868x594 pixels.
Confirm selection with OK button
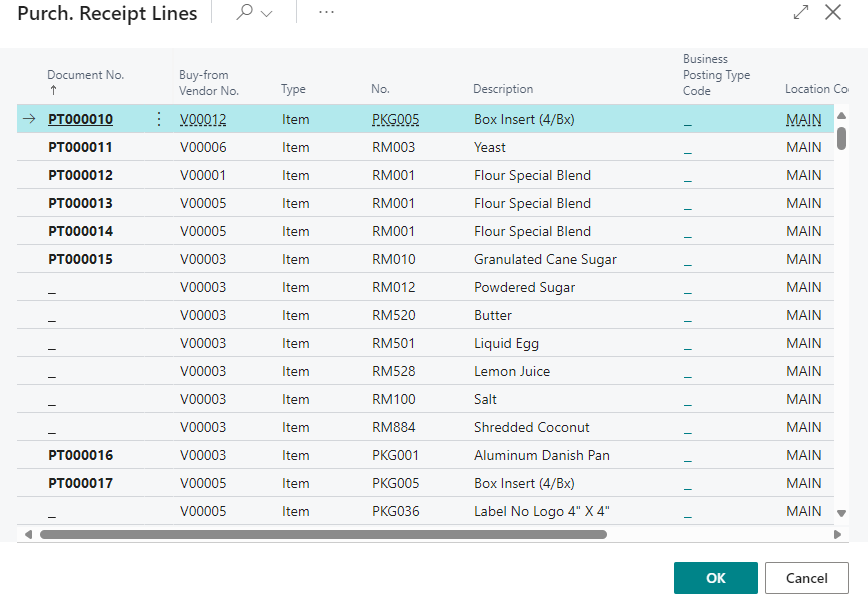point(715,578)
